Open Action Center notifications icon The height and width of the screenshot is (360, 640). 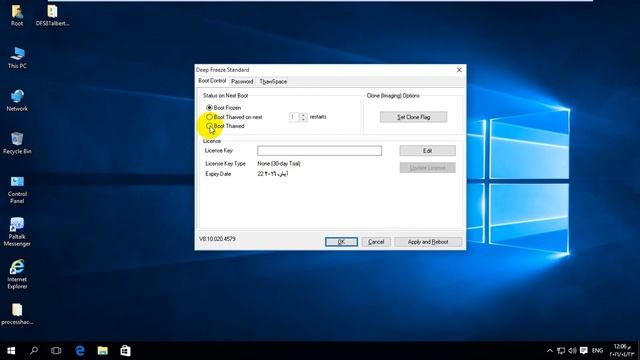(x=584, y=351)
